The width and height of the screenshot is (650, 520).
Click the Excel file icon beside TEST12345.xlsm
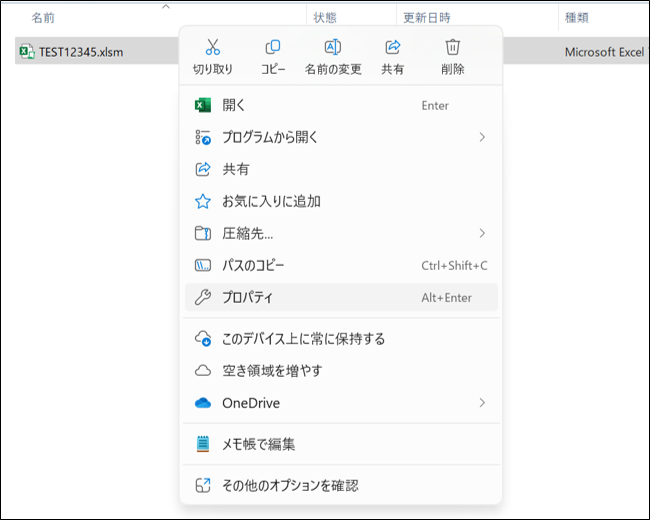[x=27, y=52]
